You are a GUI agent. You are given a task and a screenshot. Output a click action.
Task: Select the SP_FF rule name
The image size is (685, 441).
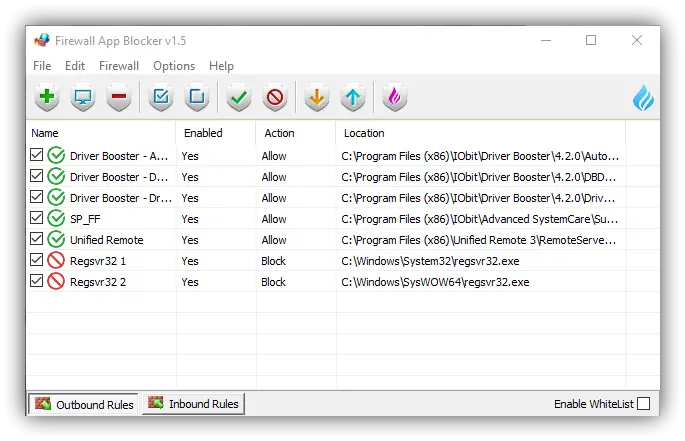85,219
